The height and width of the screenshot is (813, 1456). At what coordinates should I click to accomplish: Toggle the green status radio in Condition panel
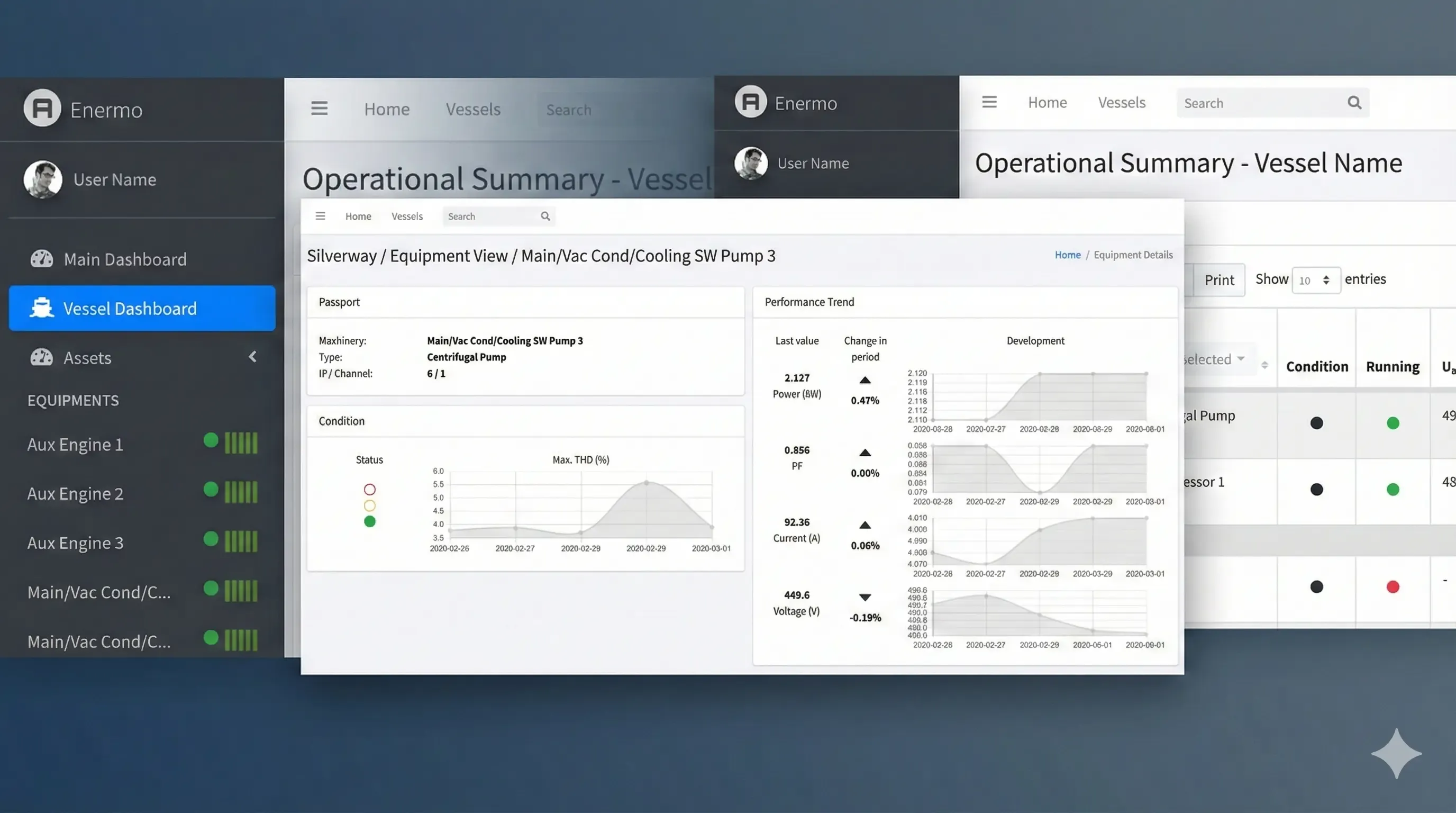tap(370, 521)
